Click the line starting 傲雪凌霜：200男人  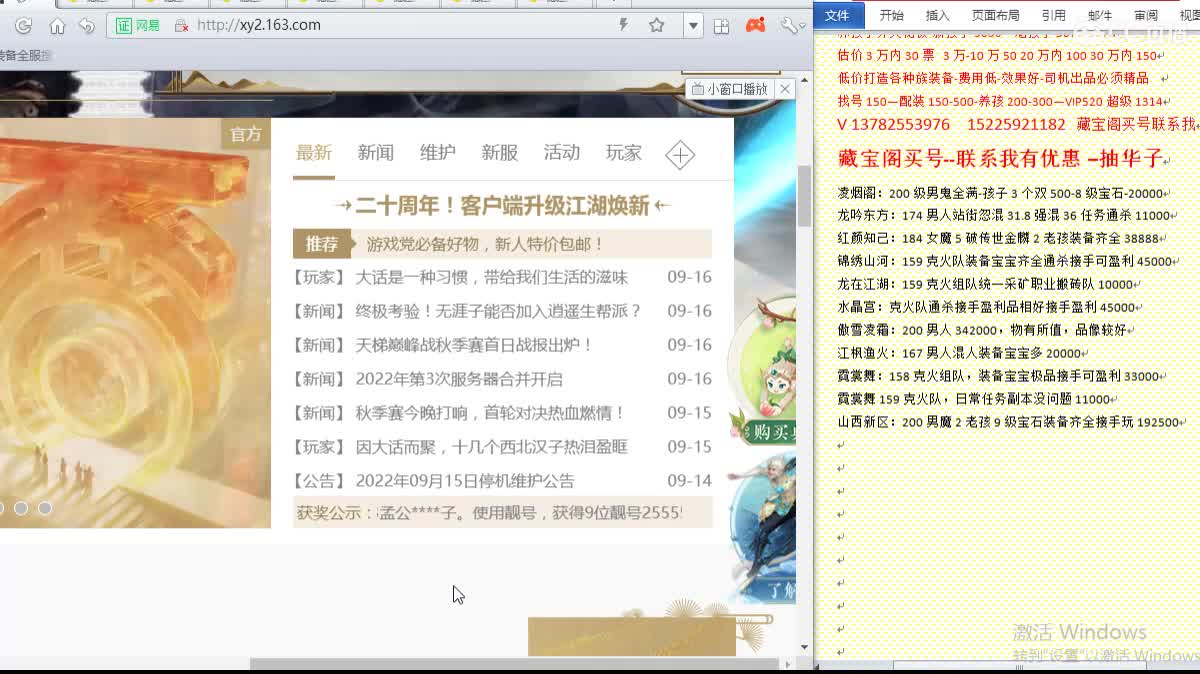click(x=982, y=330)
